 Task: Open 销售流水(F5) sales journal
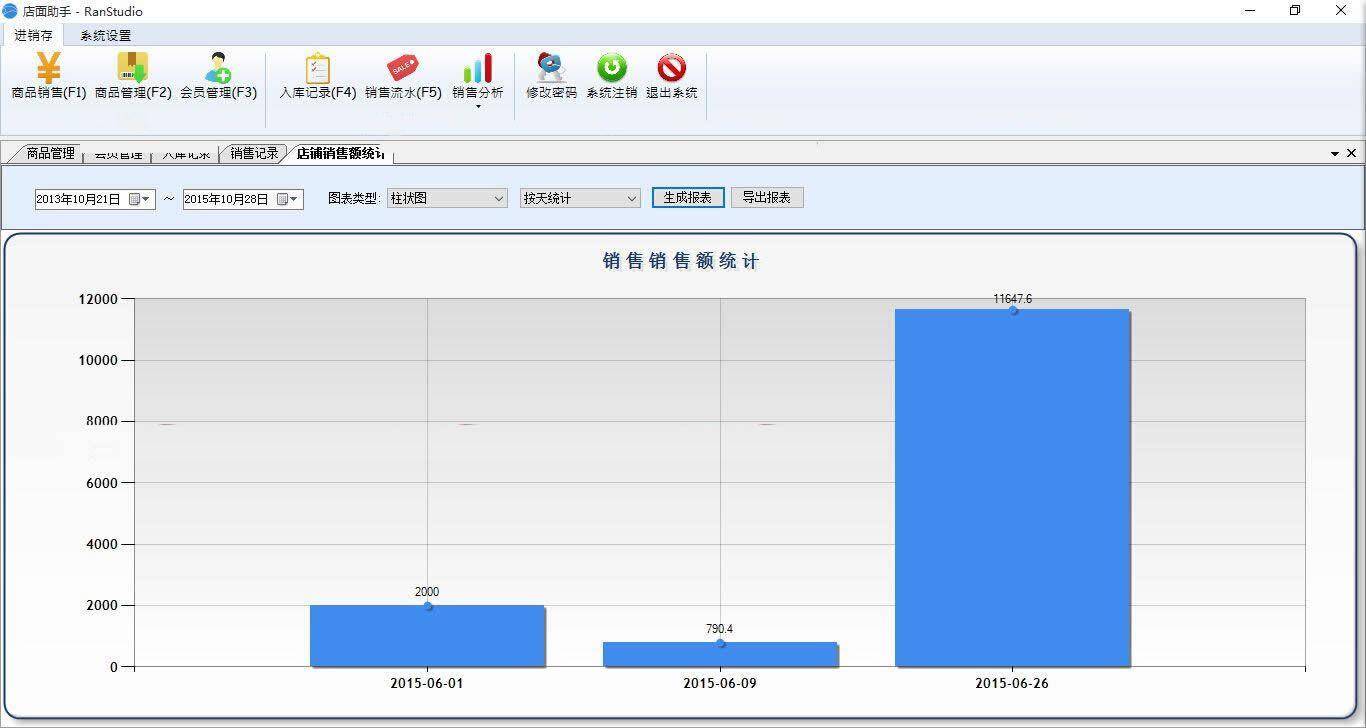coord(402,76)
